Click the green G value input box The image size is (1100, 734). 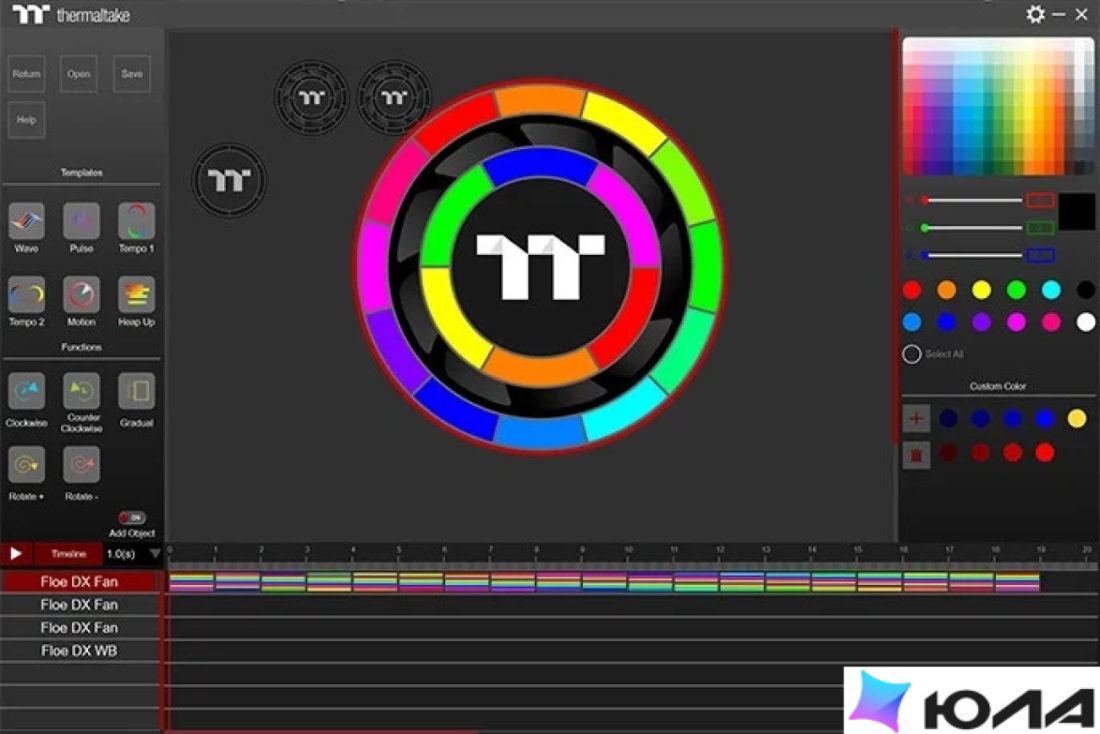pos(1040,228)
